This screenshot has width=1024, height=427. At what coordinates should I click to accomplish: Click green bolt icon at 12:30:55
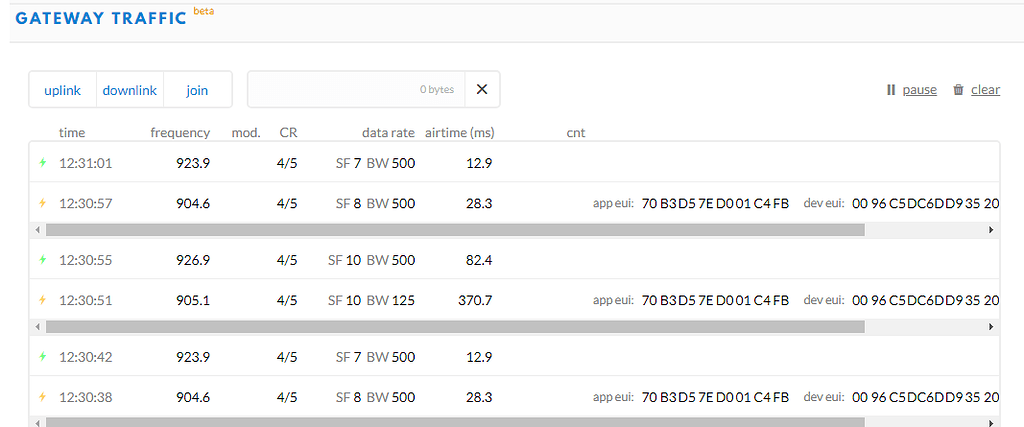pyautogui.click(x=43, y=260)
